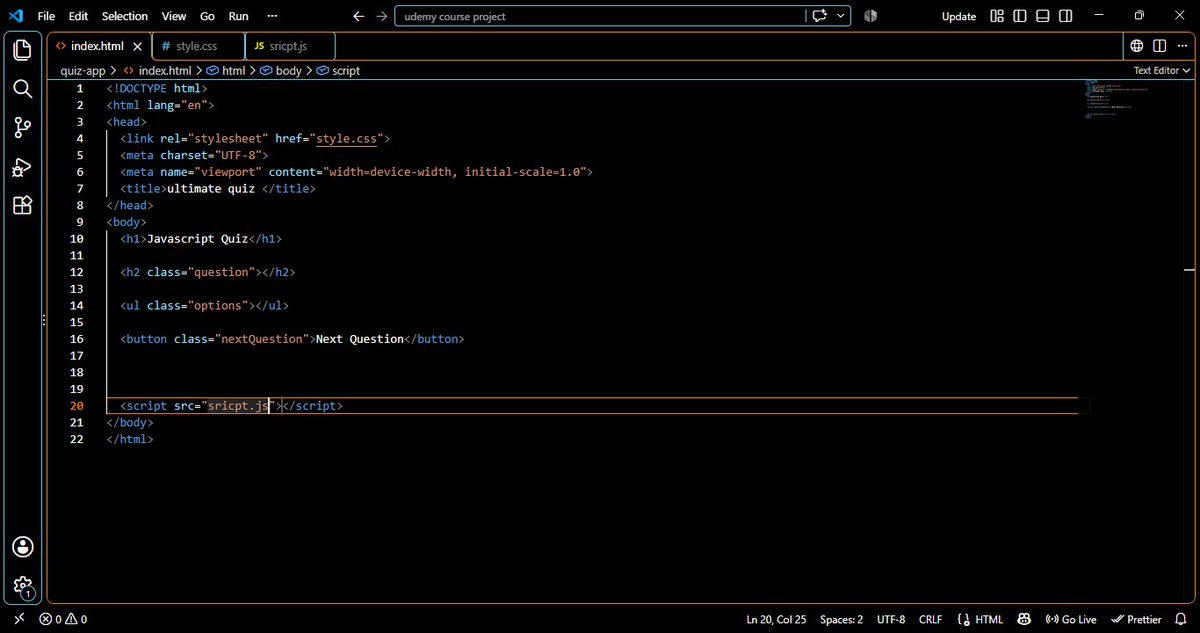Click the script breadcrumb symbol
Image resolution: width=1200 pixels, height=633 pixels.
[x=338, y=71]
